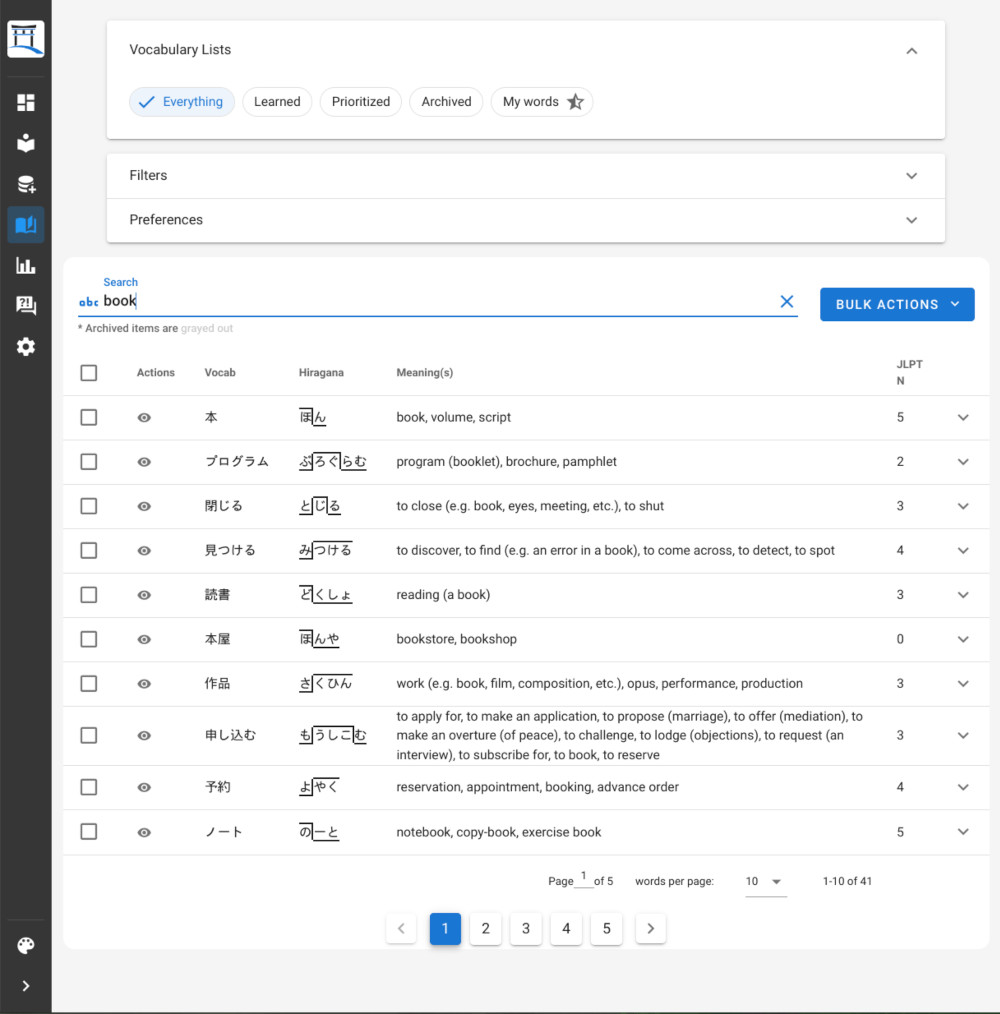The width and height of the screenshot is (1000, 1014).
Task: Open the settings gear in sidebar
Action: pos(25,347)
